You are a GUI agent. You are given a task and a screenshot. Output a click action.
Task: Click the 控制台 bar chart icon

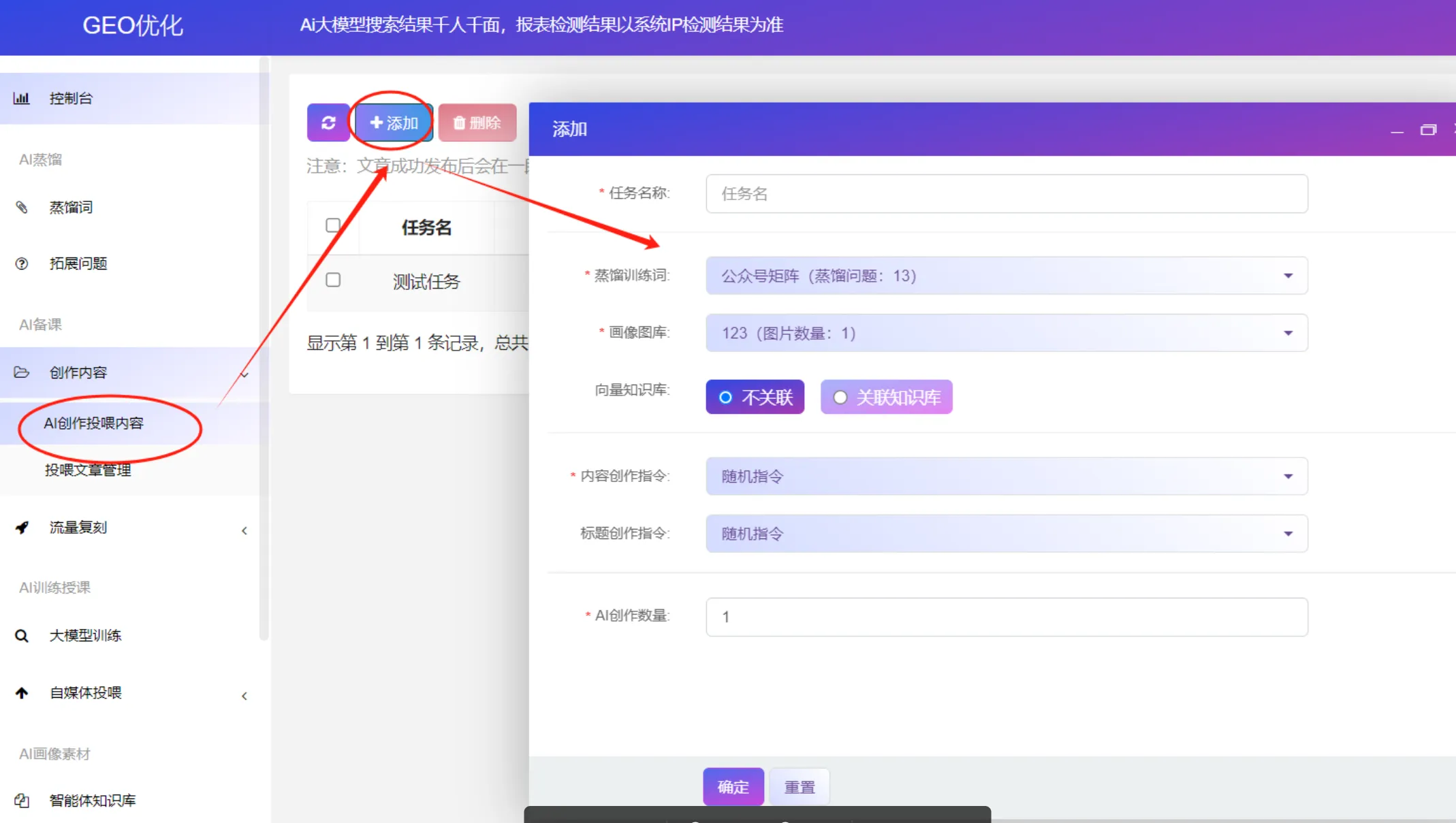(22, 98)
